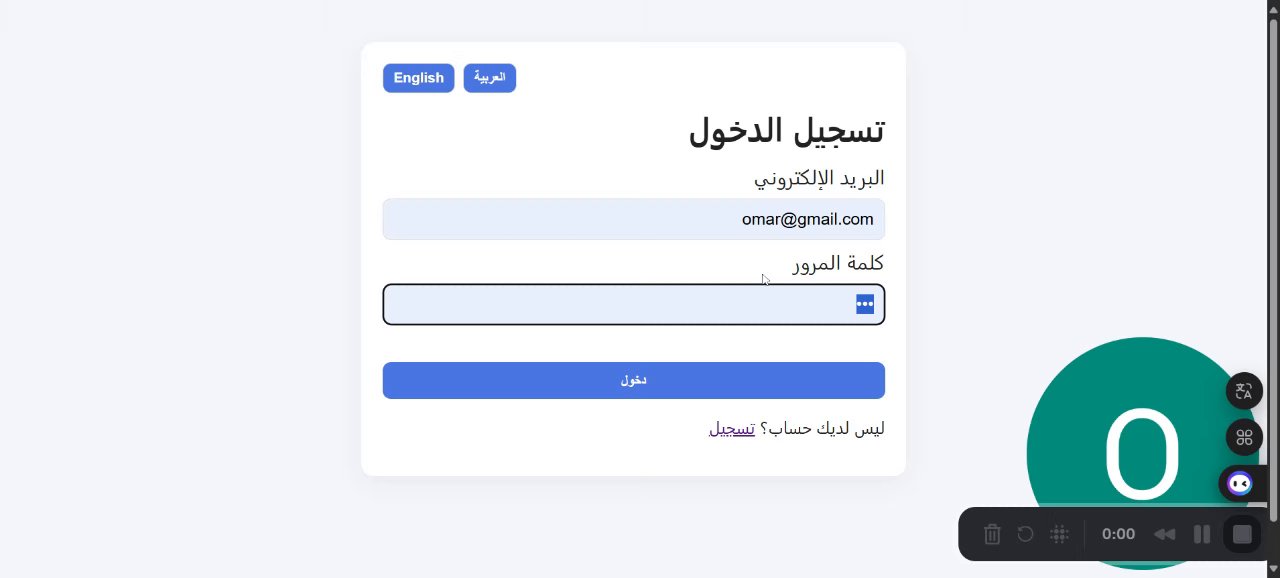Click the trash icon to delete recording

tap(992, 534)
